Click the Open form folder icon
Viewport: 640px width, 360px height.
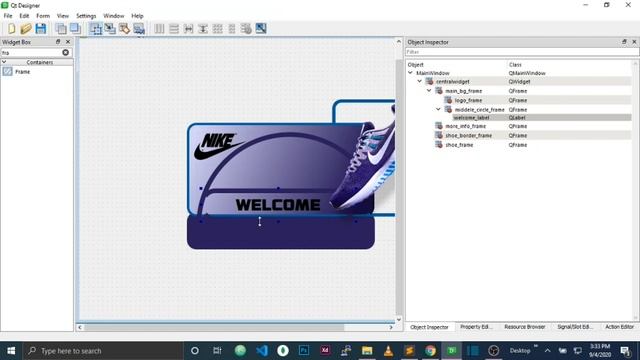click(x=26, y=29)
